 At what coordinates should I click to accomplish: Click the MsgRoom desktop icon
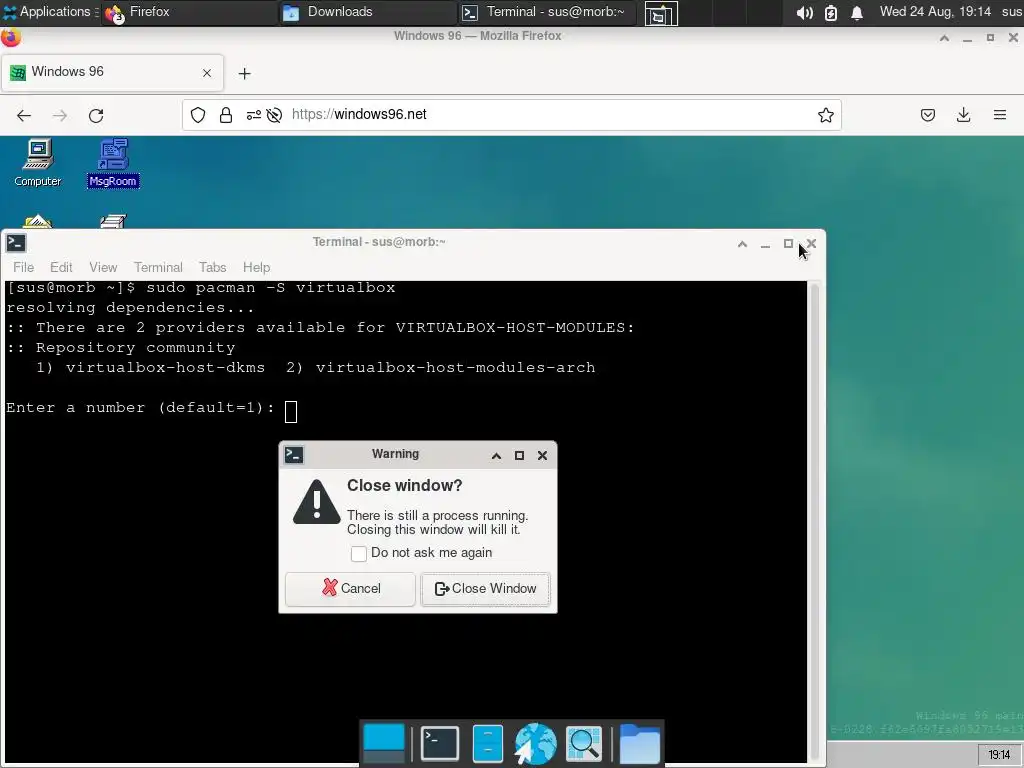[x=113, y=163]
